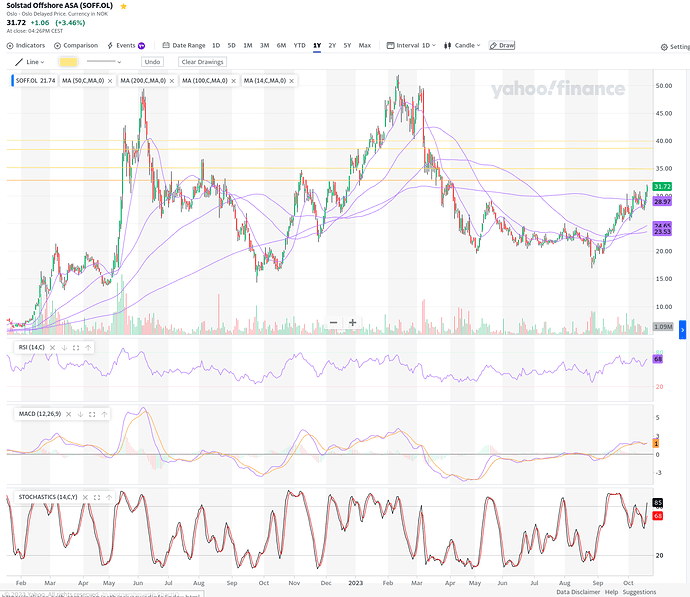Toggle the yellow favorite star
This screenshot has width=690, height=597.
click(x=124, y=6)
